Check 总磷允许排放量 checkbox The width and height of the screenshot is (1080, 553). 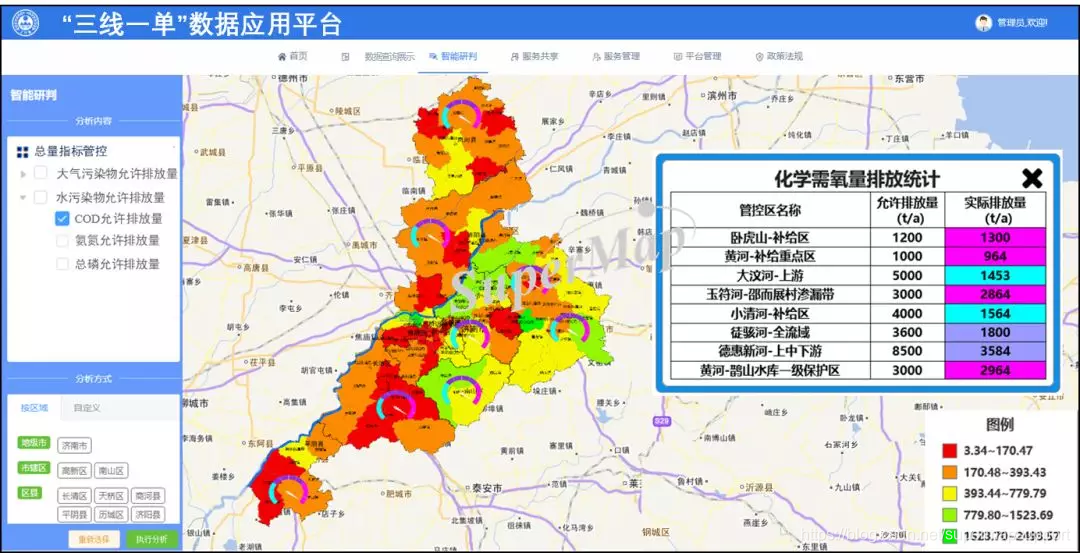[62, 264]
